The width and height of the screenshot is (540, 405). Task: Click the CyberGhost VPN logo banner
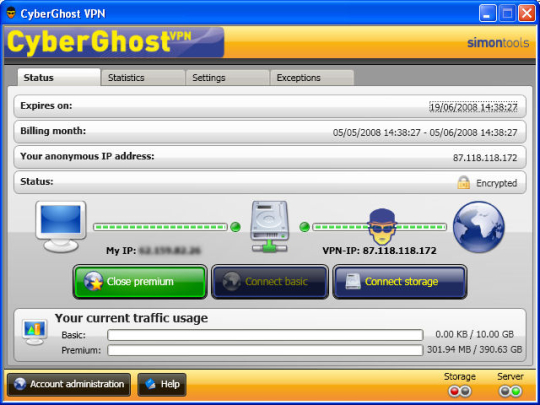(x=114, y=42)
